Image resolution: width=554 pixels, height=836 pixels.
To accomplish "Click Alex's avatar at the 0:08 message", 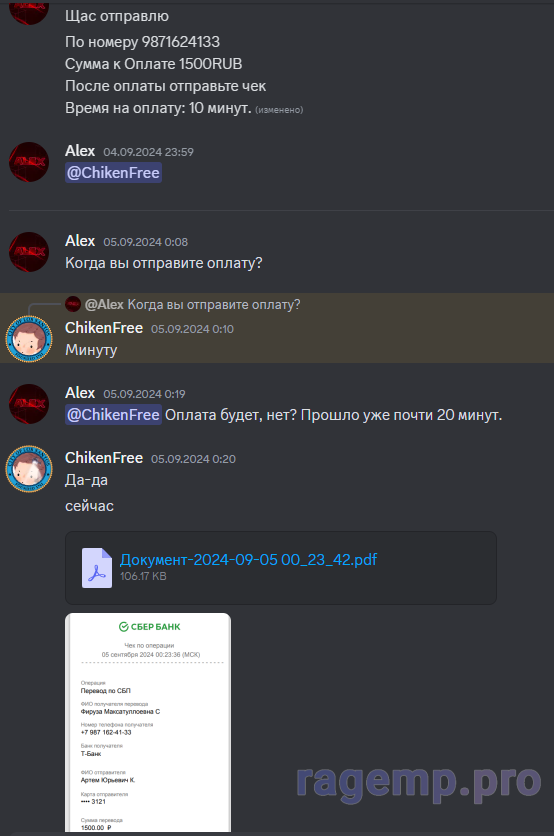I will [29, 252].
